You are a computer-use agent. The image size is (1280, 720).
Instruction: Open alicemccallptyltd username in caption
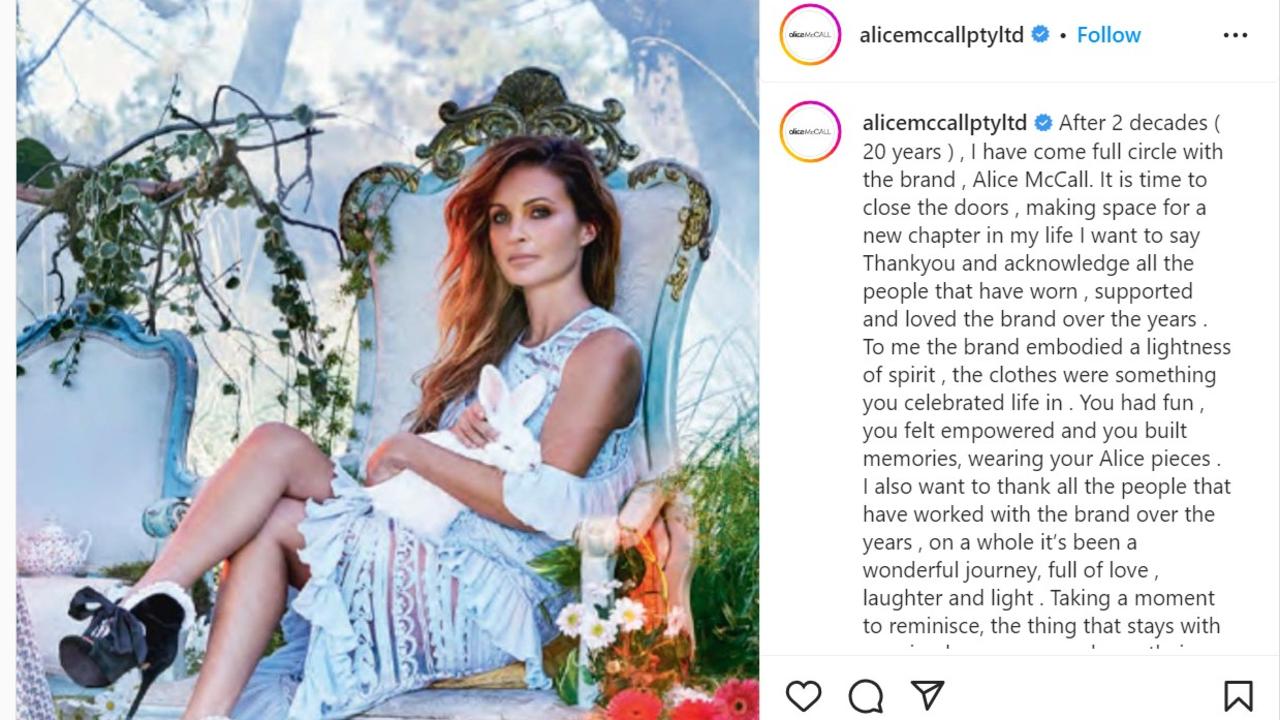[945, 123]
